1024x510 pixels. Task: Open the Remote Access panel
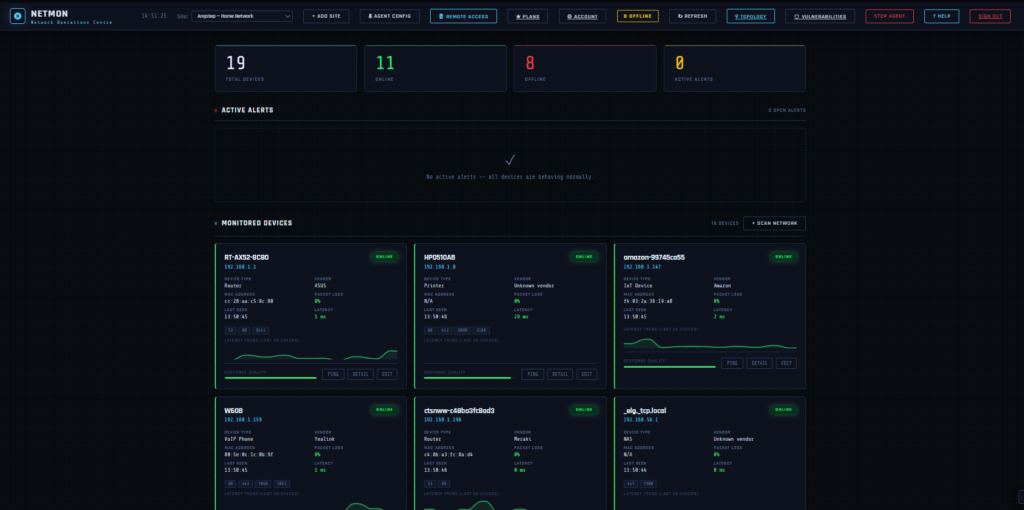[x=463, y=16]
